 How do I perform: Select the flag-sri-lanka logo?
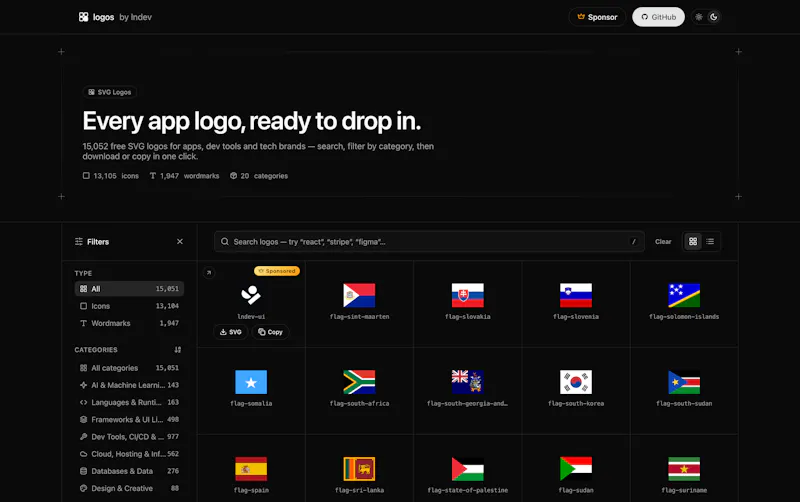click(359, 469)
